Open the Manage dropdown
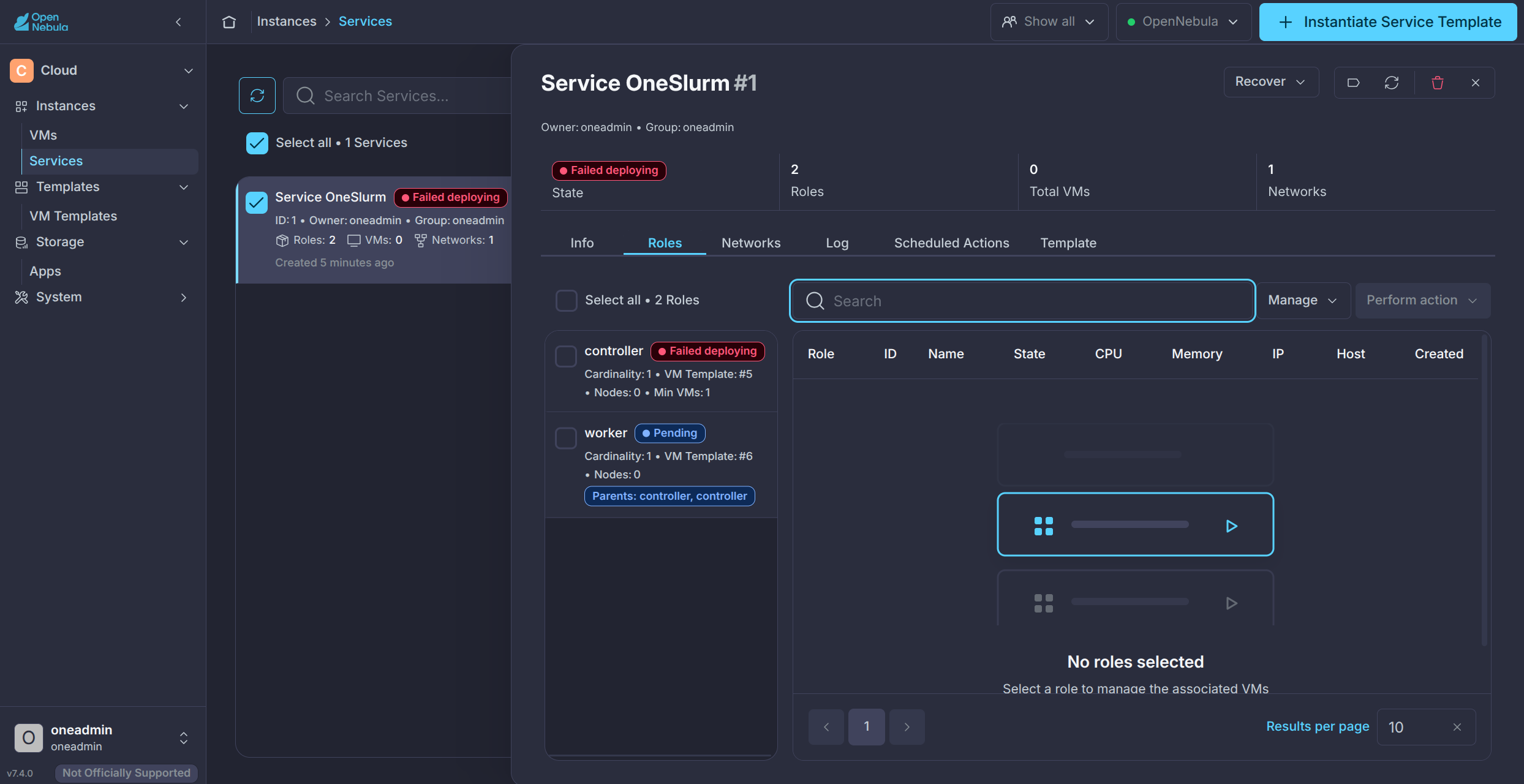The height and width of the screenshot is (784, 1524). coord(1303,300)
